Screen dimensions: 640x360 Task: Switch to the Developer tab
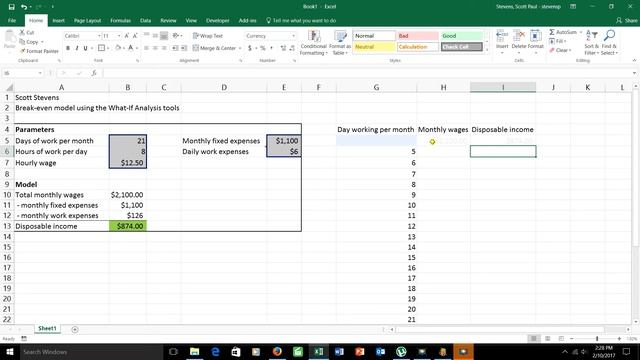pos(218,20)
